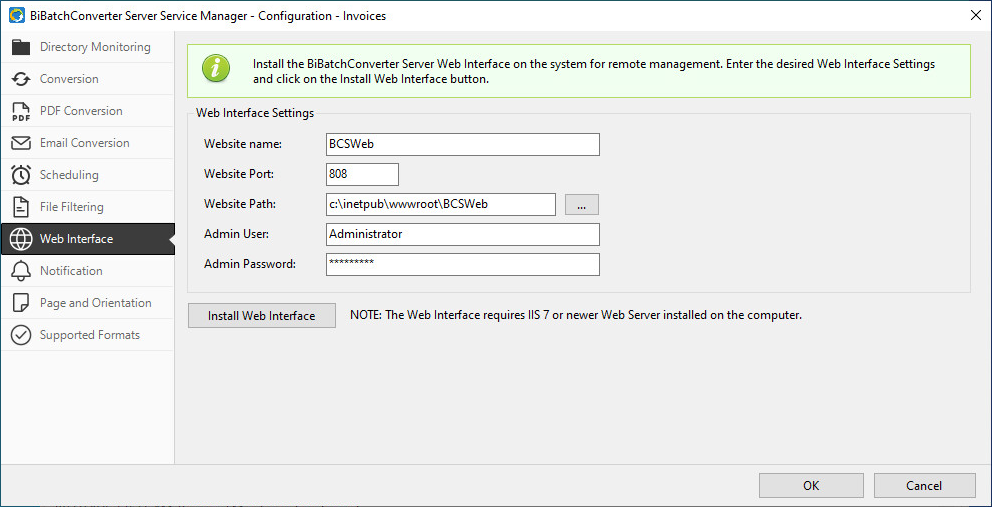Click the Notification bell icon
Screen dimensions: 992x507
coord(21,271)
